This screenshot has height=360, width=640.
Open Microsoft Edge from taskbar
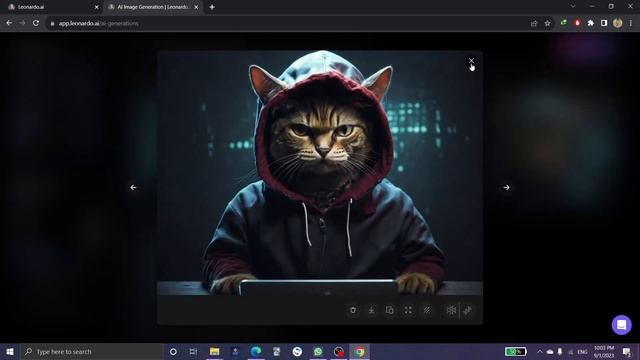(256, 351)
